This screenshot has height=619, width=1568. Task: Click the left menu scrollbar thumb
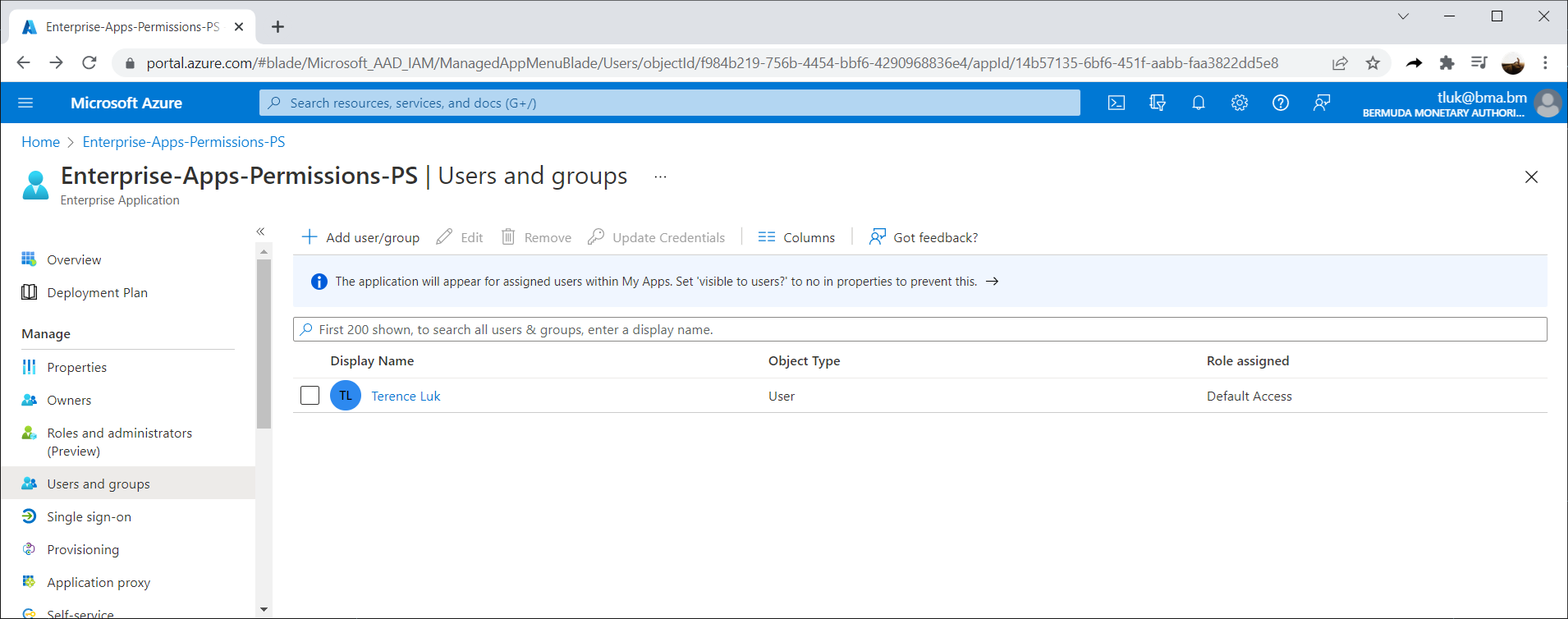[264, 343]
